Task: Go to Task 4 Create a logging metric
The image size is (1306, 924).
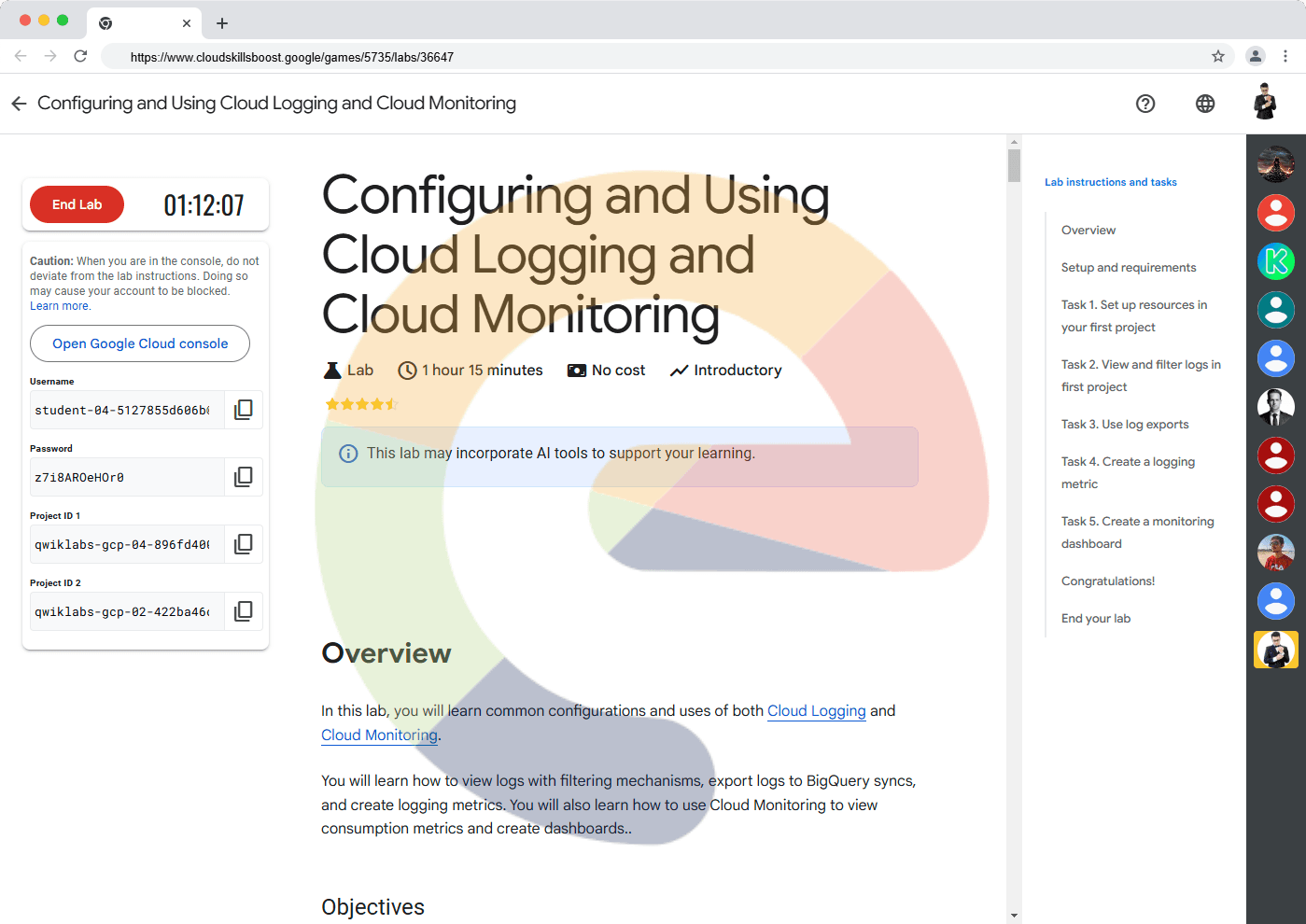Action: point(1128,473)
